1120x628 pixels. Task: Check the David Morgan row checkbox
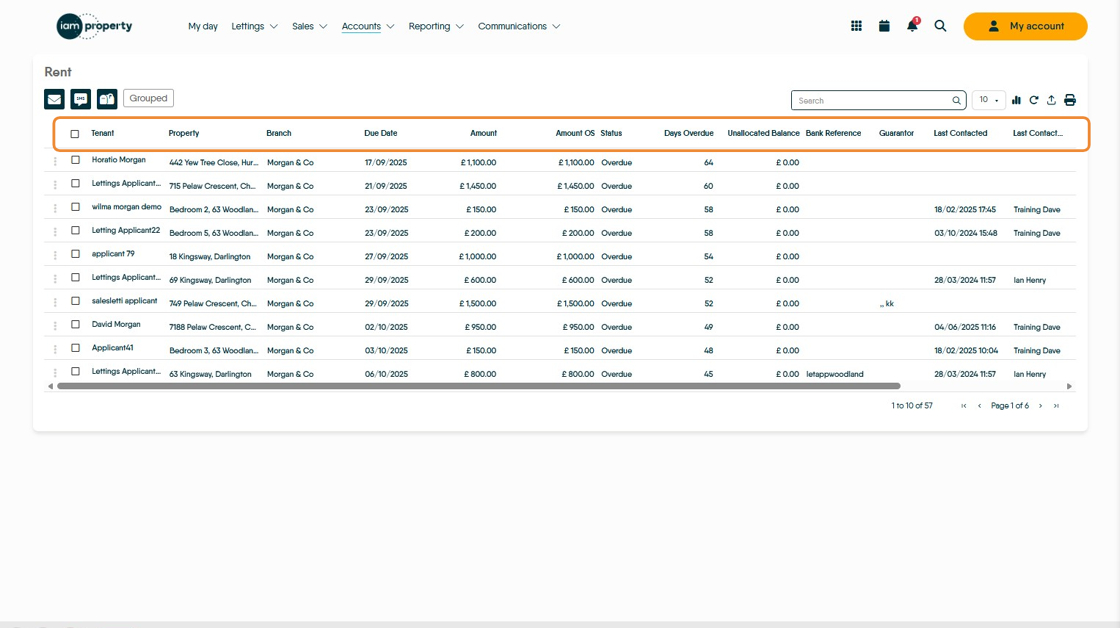[x=75, y=325]
